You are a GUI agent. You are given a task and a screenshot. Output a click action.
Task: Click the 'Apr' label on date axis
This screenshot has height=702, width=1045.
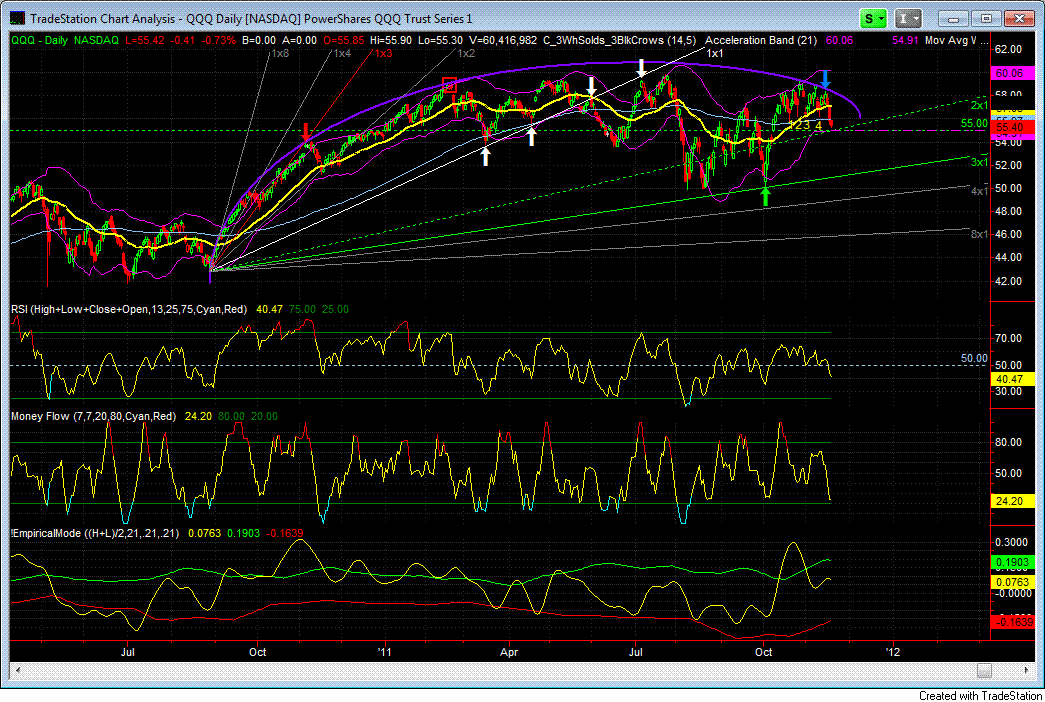pyautogui.click(x=509, y=652)
